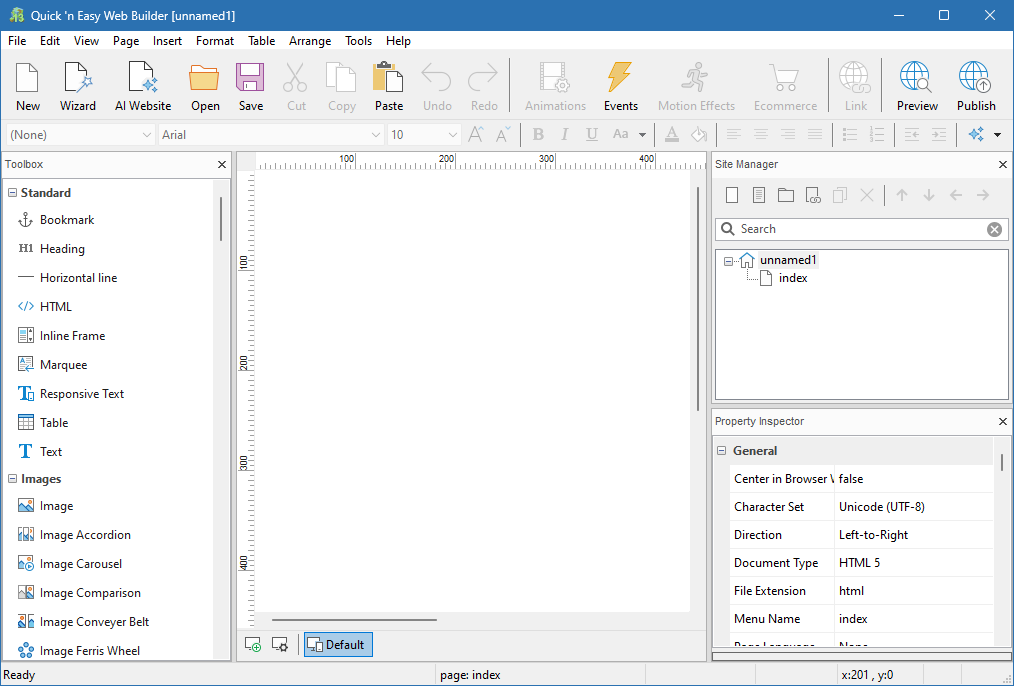The height and width of the screenshot is (686, 1014).
Task: Open Motion Effects tool
Action: point(696,87)
